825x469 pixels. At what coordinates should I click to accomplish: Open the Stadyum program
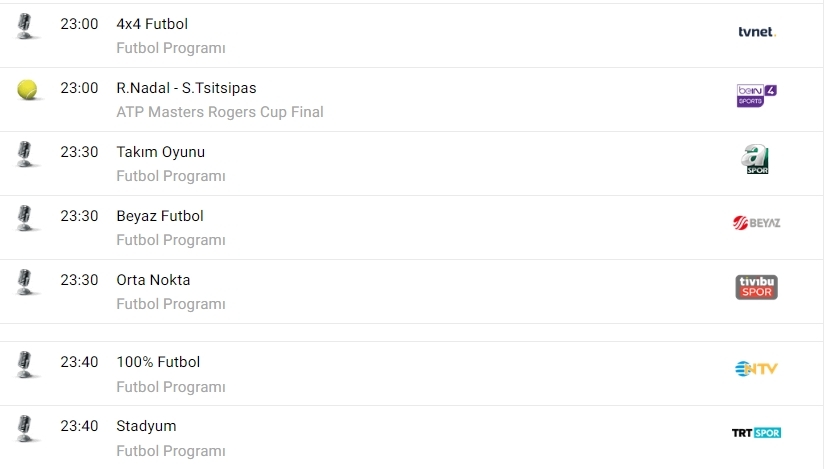pyautogui.click(x=146, y=426)
